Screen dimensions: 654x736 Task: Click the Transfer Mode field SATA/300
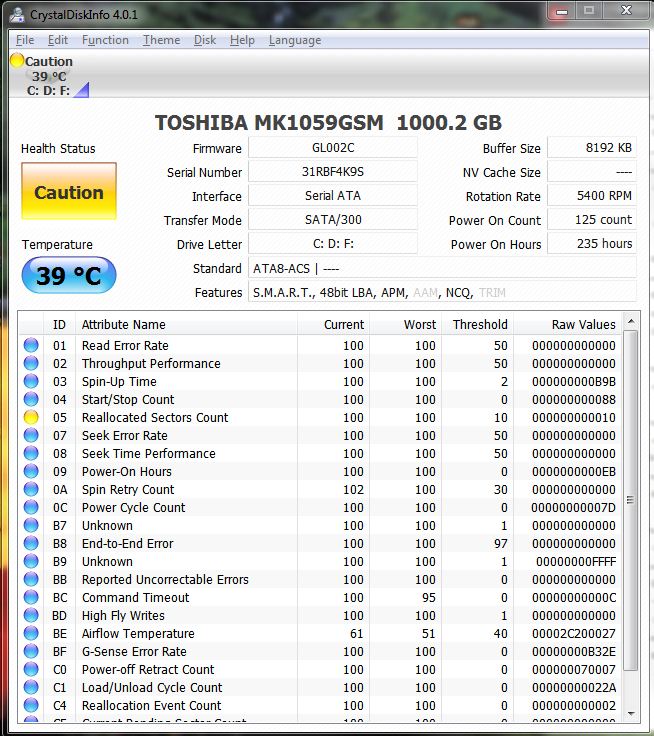[333, 220]
